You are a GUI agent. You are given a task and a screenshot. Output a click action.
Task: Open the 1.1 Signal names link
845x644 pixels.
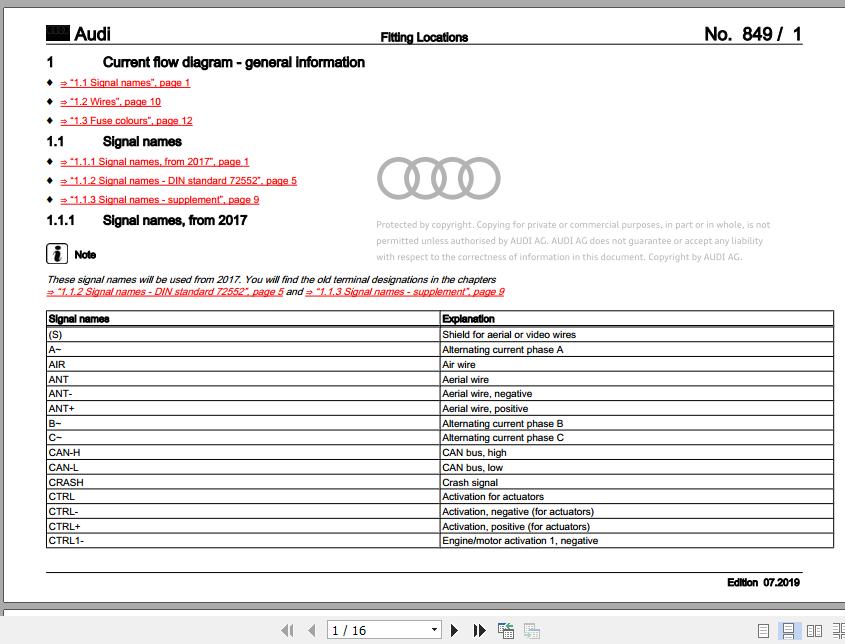pos(125,83)
